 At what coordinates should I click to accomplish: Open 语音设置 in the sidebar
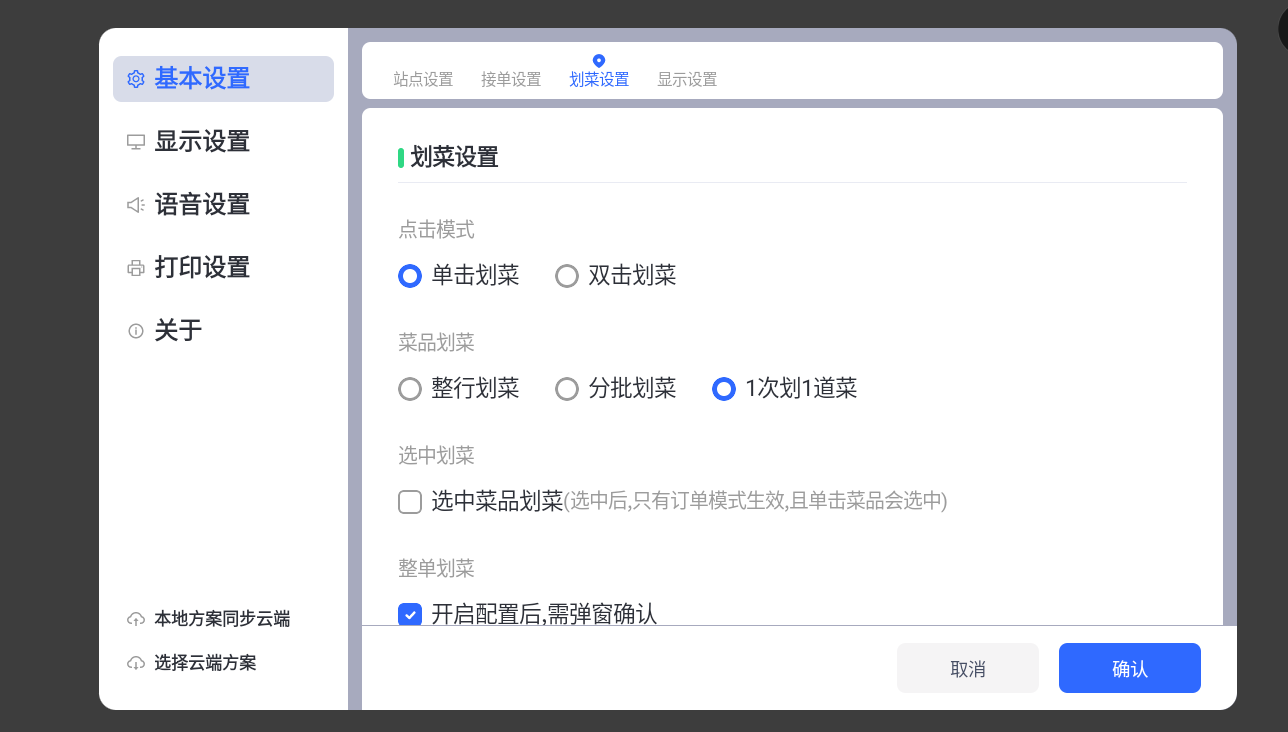pos(202,205)
